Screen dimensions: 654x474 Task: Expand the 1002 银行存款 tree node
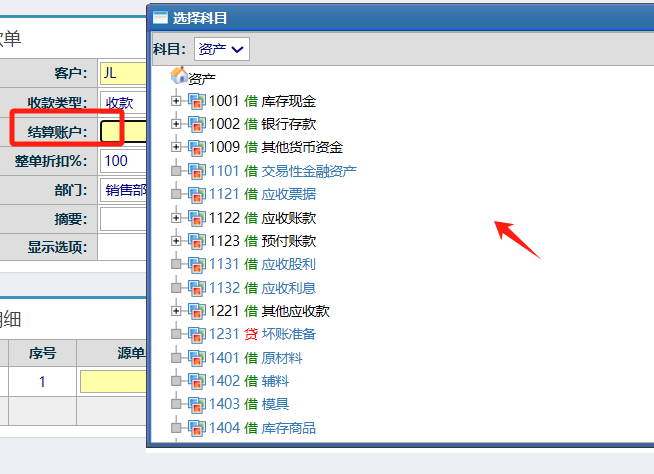coord(177,124)
